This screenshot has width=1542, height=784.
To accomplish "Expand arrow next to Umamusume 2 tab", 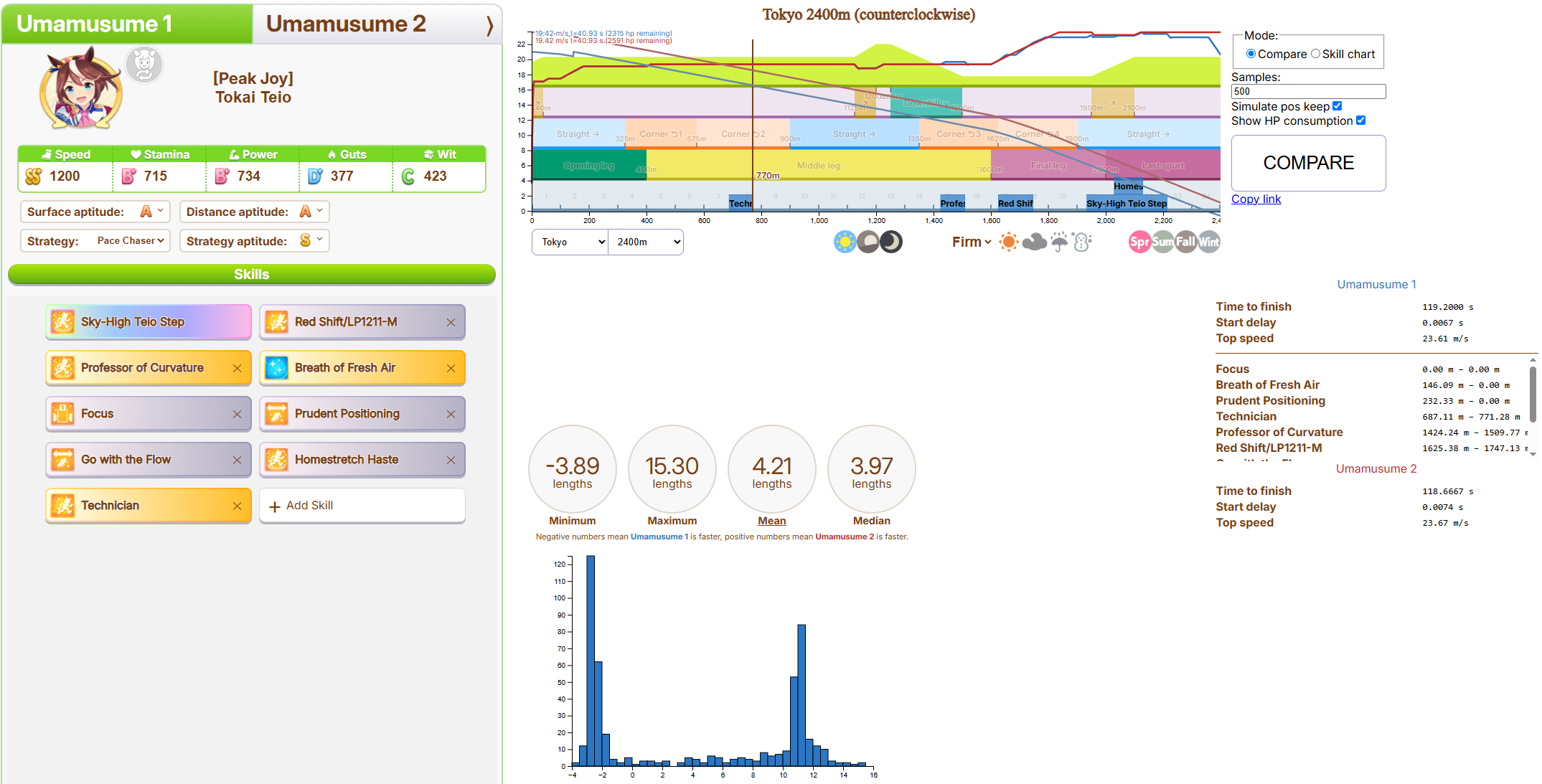I will point(489,26).
